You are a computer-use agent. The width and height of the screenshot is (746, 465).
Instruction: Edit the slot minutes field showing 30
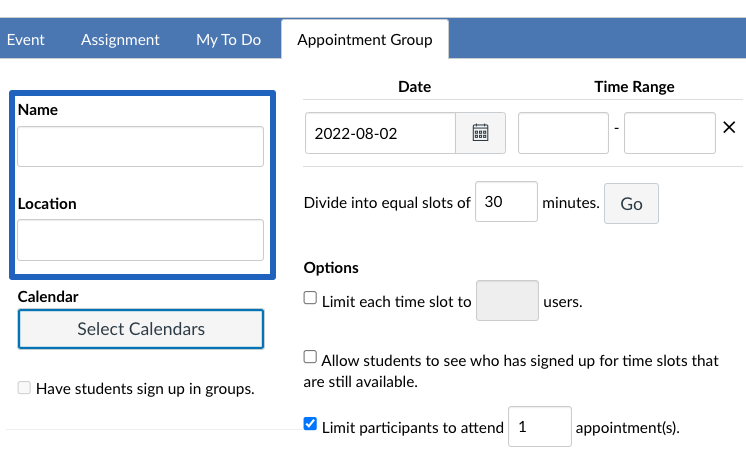click(506, 201)
